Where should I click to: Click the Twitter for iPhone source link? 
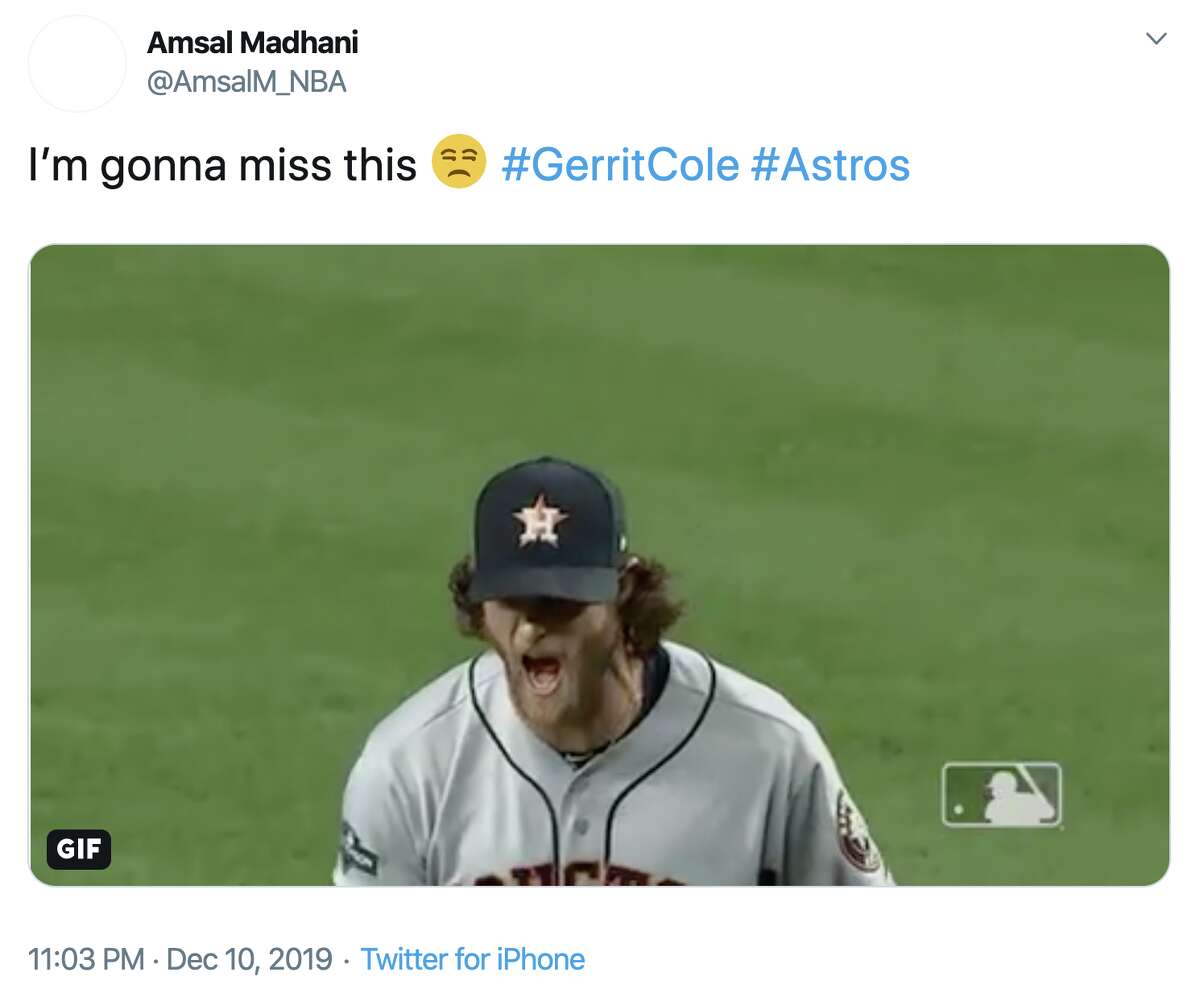[474, 958]
